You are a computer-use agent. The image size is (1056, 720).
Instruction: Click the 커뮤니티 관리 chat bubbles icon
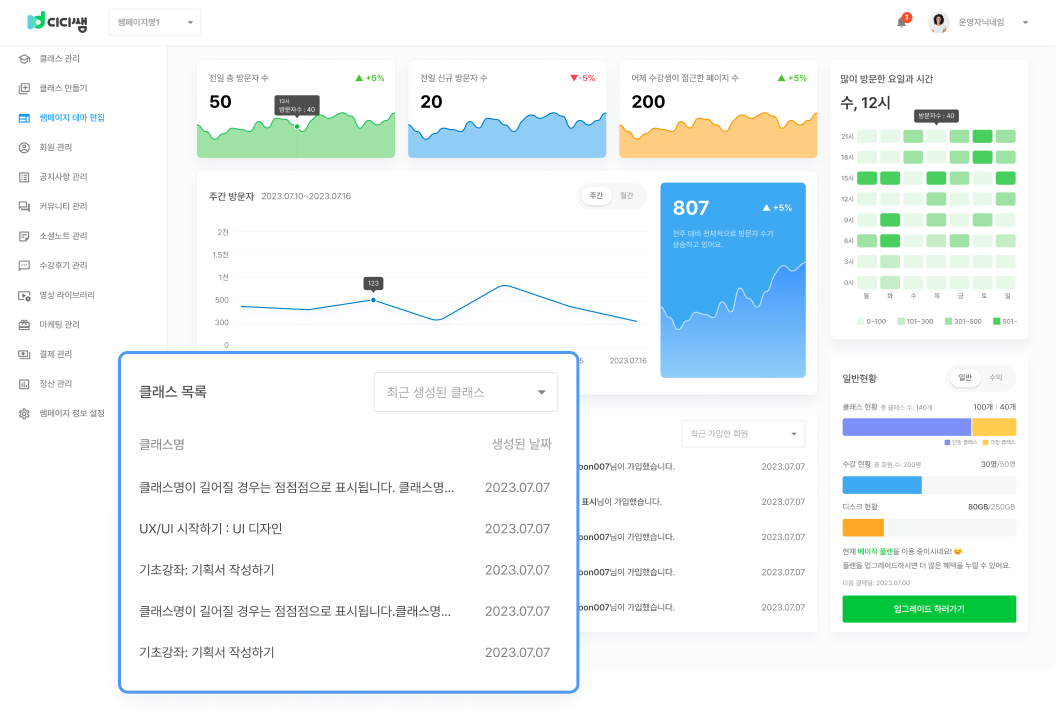tap(24, 206)
